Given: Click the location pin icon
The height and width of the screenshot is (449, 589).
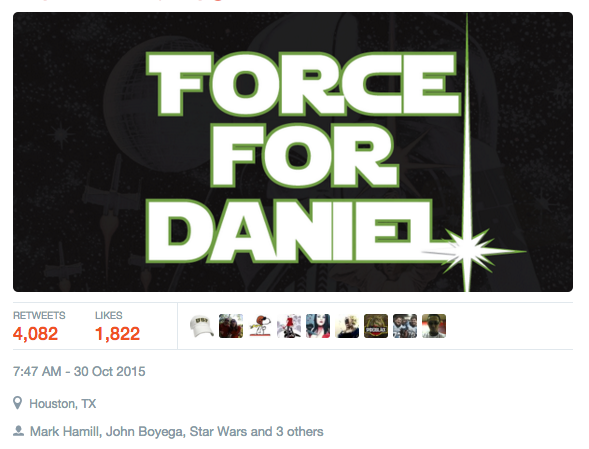Looking at the screenshot, I should click(17, 403).
